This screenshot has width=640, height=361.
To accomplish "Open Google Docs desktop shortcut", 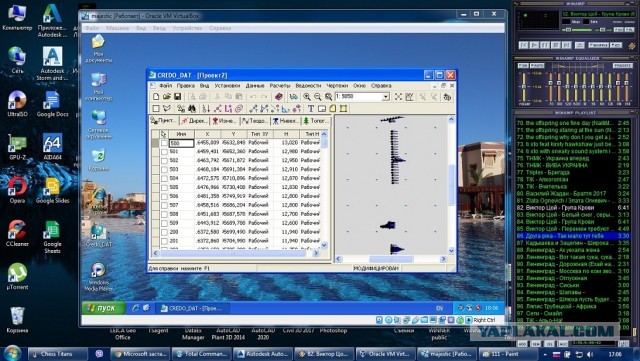I will click(52, 104).
